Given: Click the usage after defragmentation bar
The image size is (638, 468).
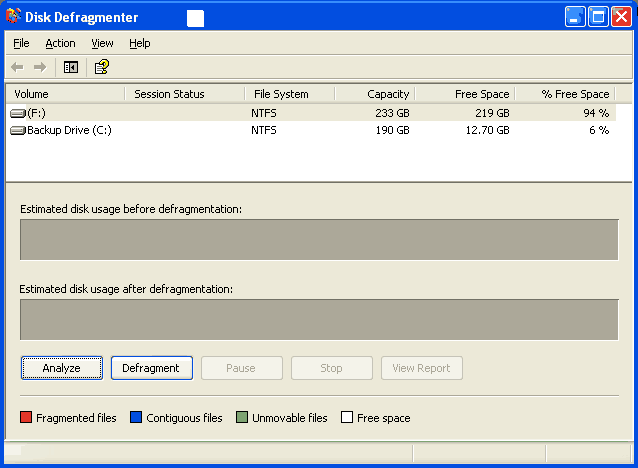Looking at the screenshot, I should pos(319,320).
